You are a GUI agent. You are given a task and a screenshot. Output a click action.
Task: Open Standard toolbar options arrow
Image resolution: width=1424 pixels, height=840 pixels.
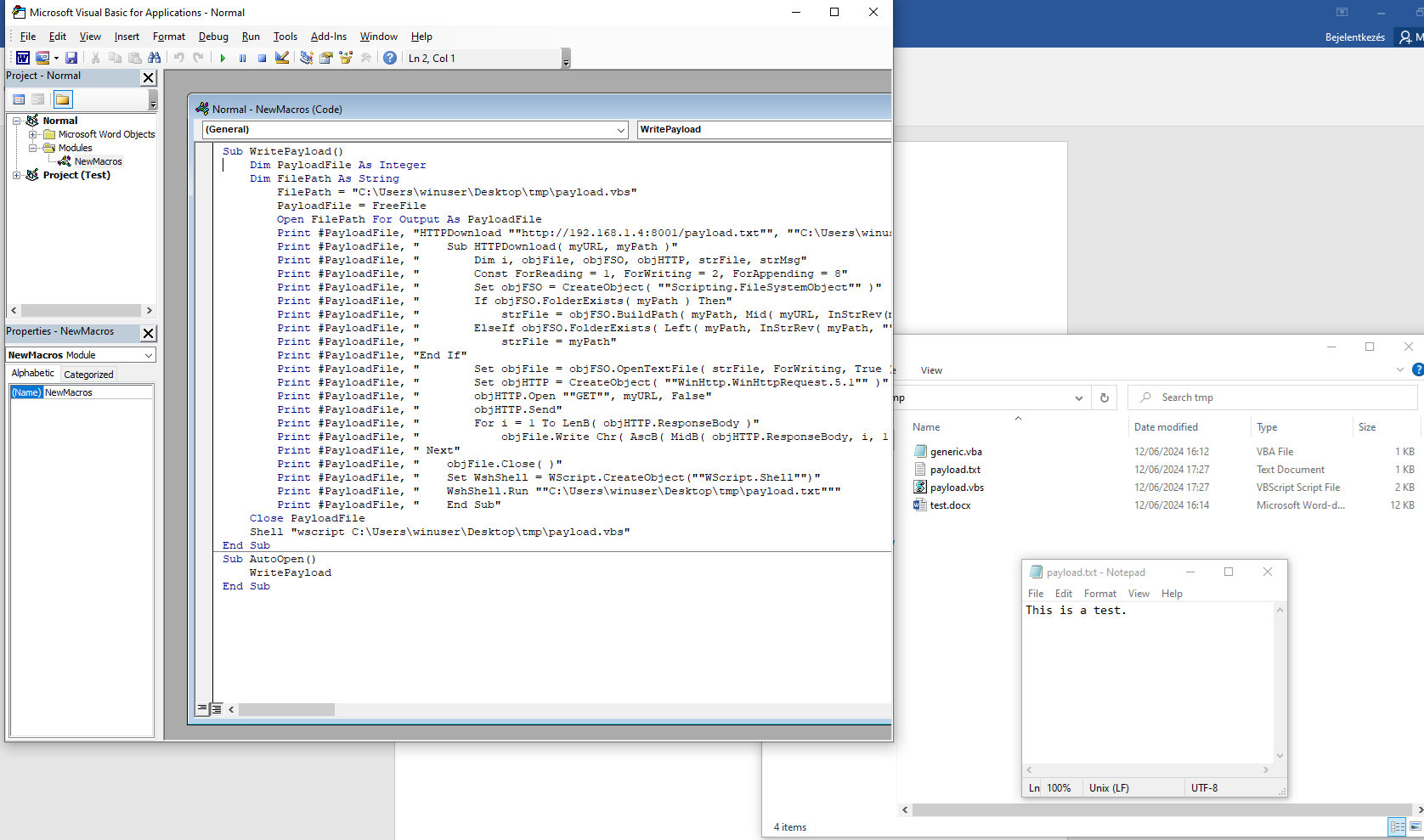tap(566, 59)
